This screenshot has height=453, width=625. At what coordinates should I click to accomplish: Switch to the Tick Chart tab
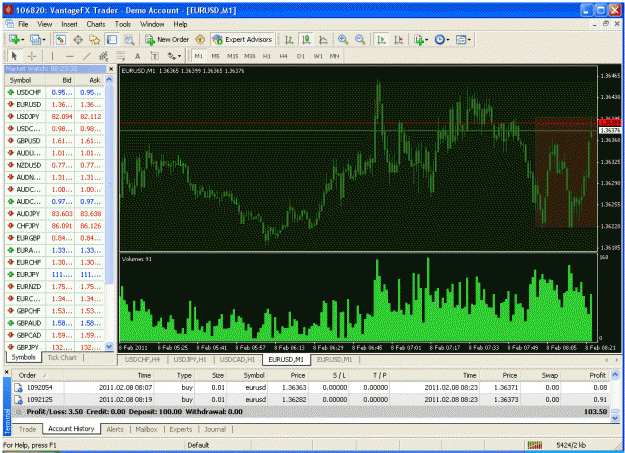click(x=62, y=357)
